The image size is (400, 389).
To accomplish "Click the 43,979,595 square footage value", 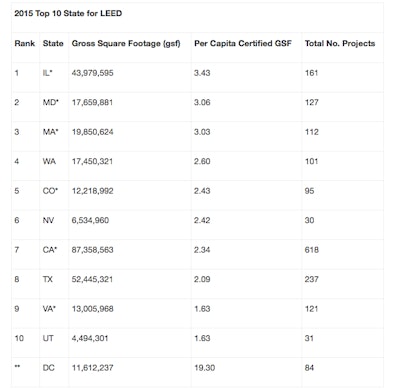I will click(92, 73).
